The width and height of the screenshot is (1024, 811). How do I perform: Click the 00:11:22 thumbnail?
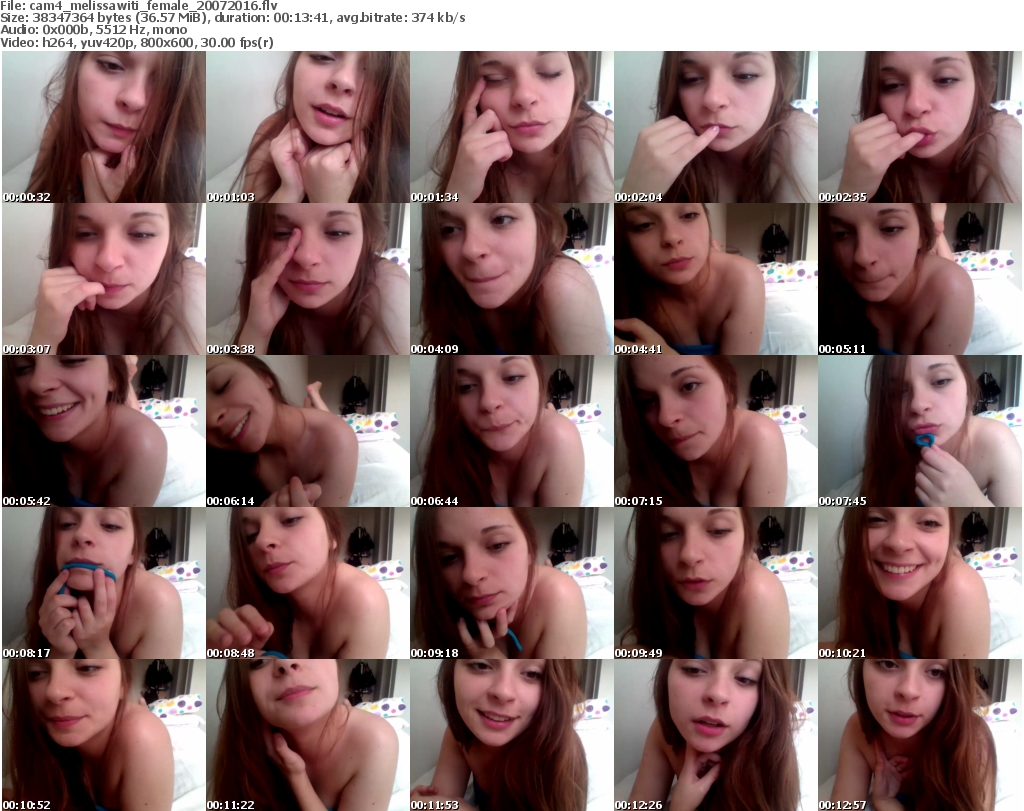click(308, 735)
